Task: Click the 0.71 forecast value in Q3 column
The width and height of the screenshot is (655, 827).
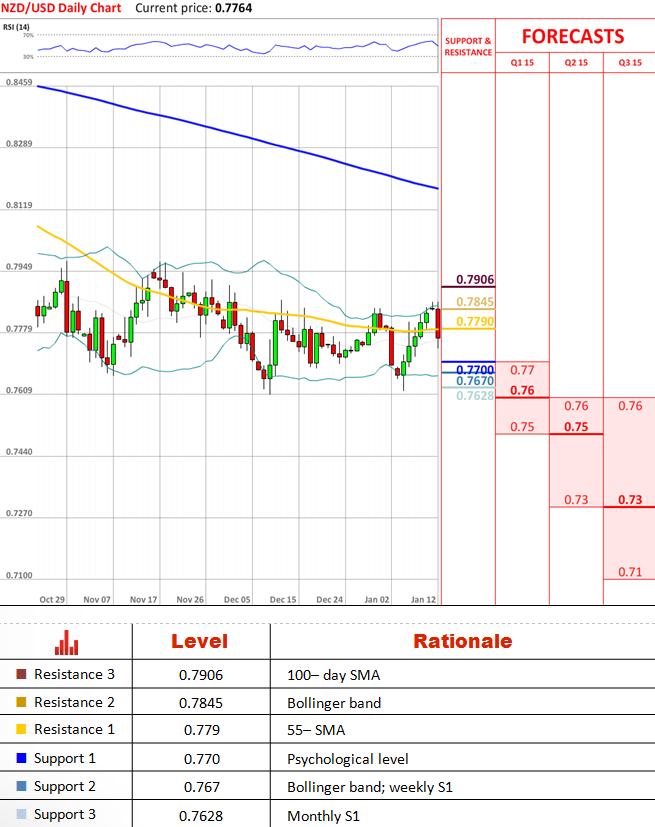Action: click(x=630, y=572)
